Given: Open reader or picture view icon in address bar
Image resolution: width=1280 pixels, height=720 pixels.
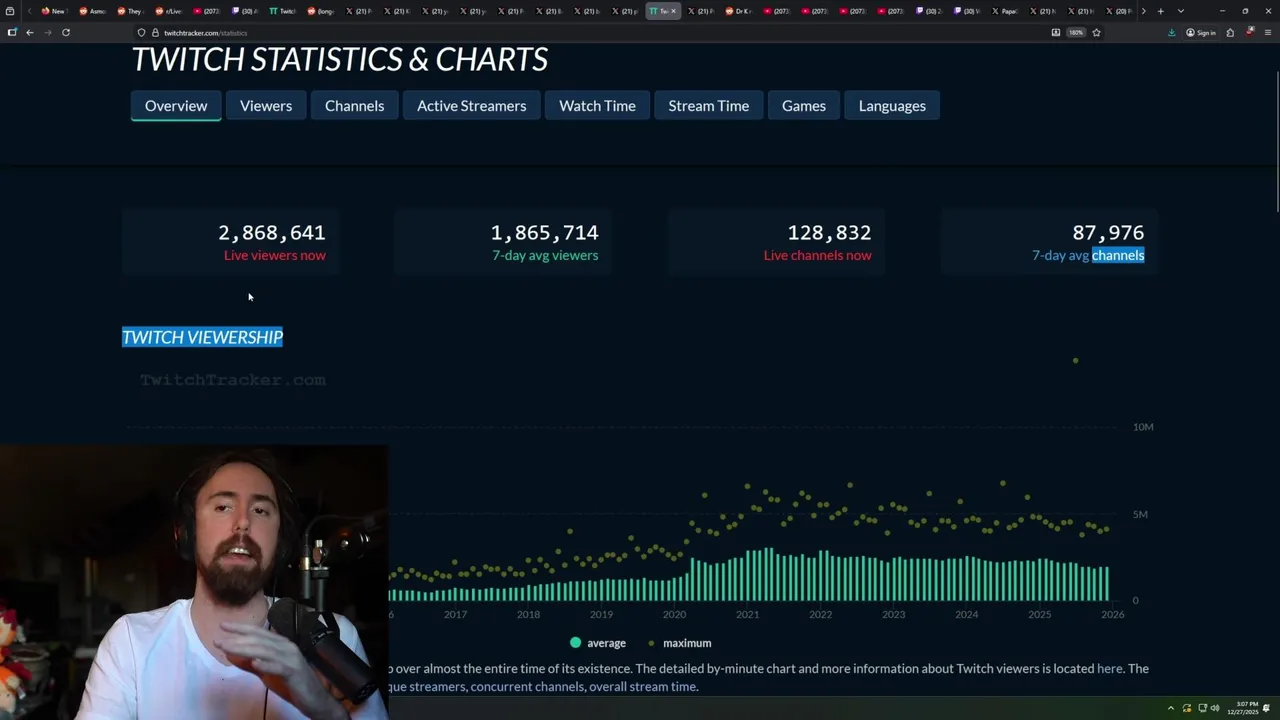Looking at the screenshot, I should click(1055, 32).
